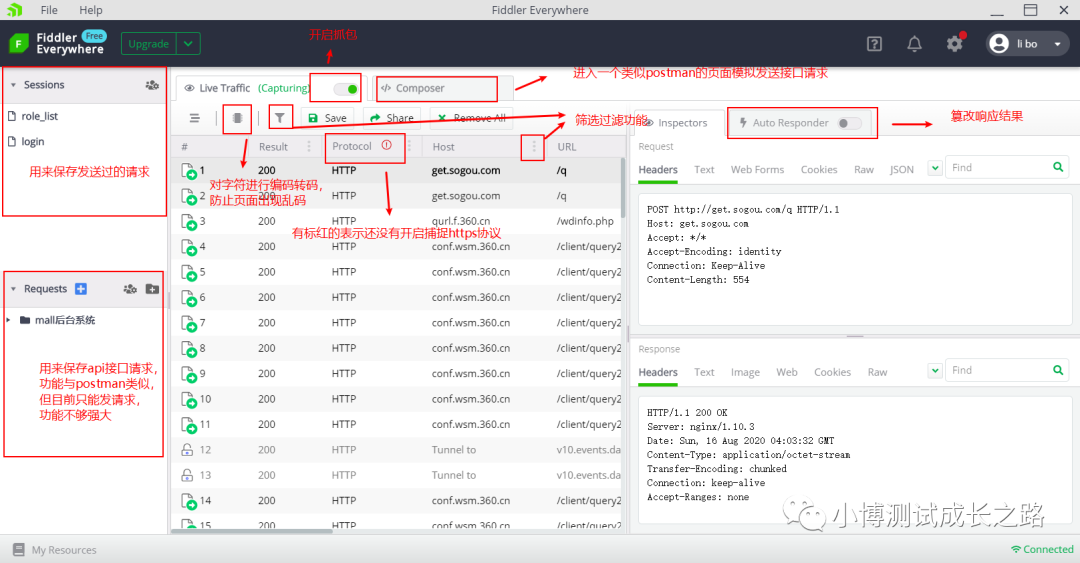Click the search icon in Request Find box

click(1058, 167)
